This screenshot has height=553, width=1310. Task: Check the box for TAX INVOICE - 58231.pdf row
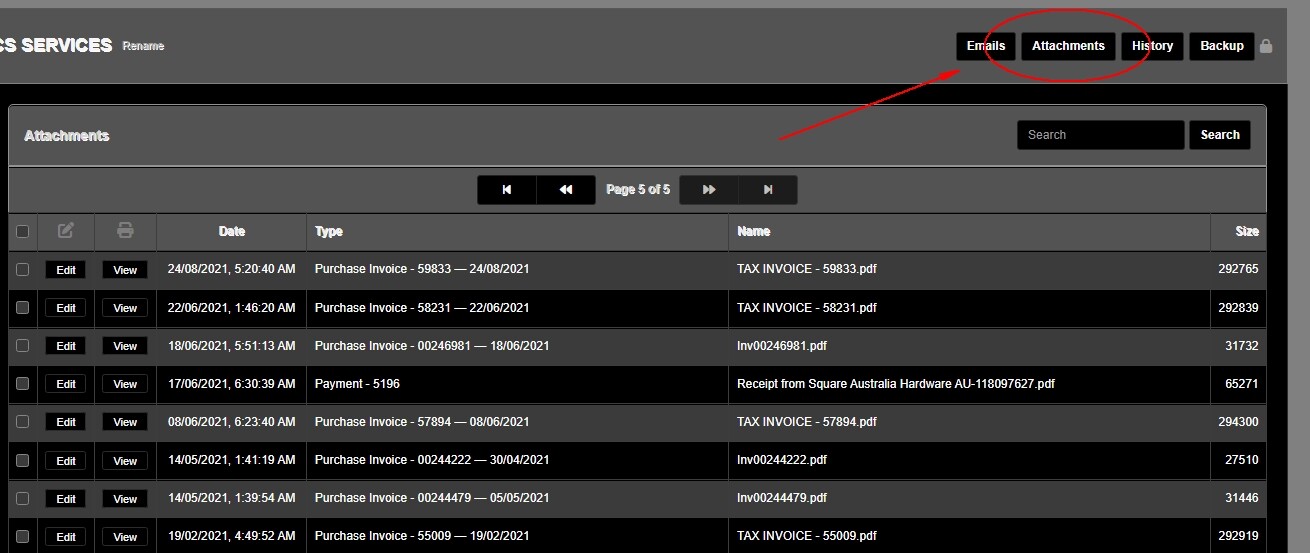(23, 307)
